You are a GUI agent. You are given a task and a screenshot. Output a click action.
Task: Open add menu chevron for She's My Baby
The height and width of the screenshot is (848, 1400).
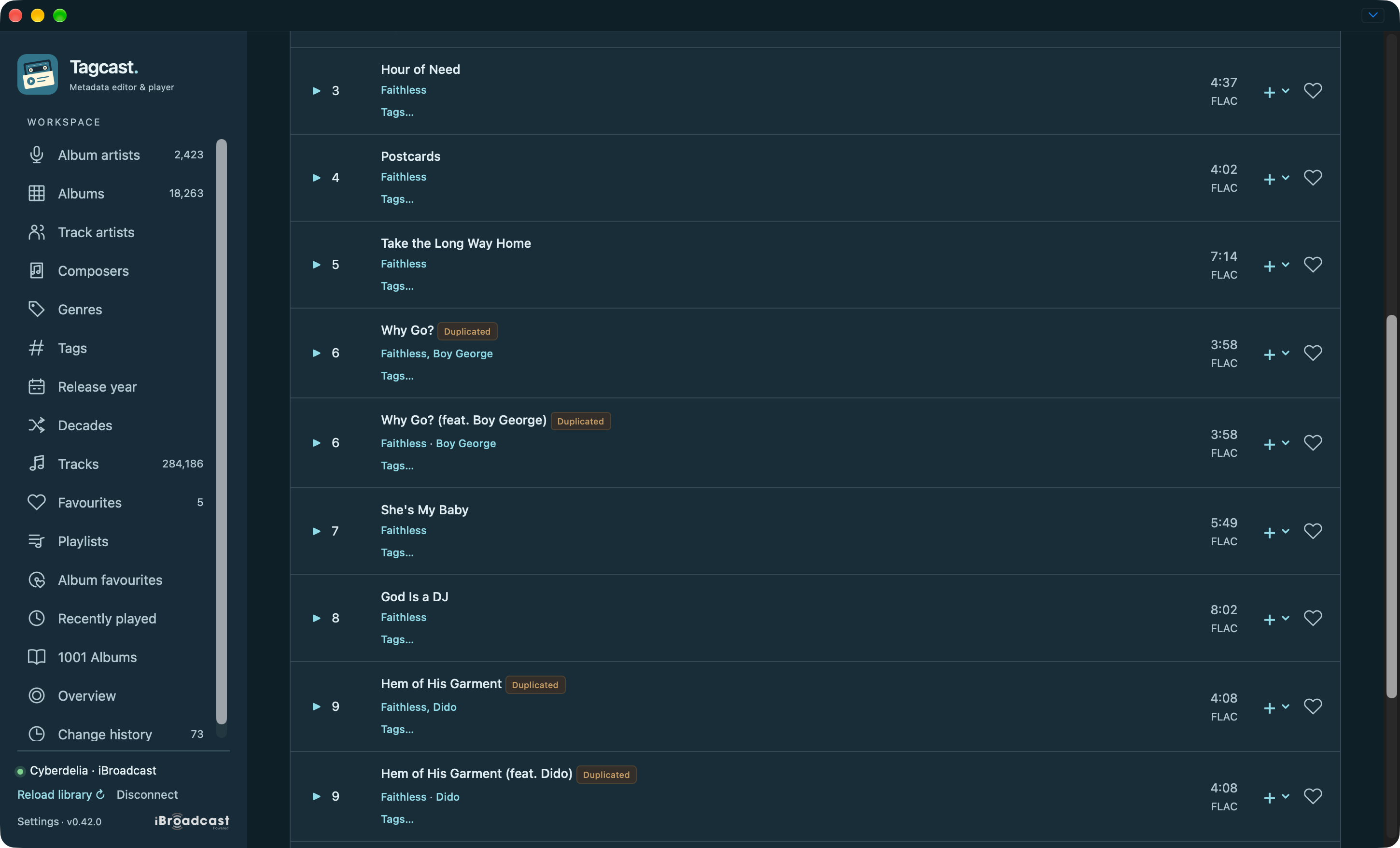coord(1285,531)
